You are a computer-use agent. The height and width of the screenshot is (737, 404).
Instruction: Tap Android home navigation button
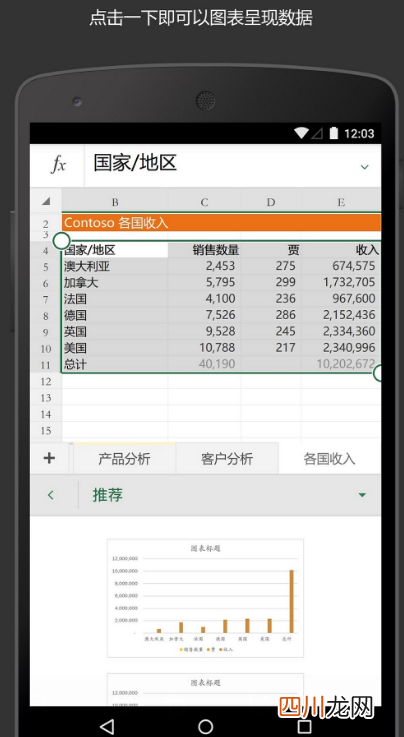205,726
